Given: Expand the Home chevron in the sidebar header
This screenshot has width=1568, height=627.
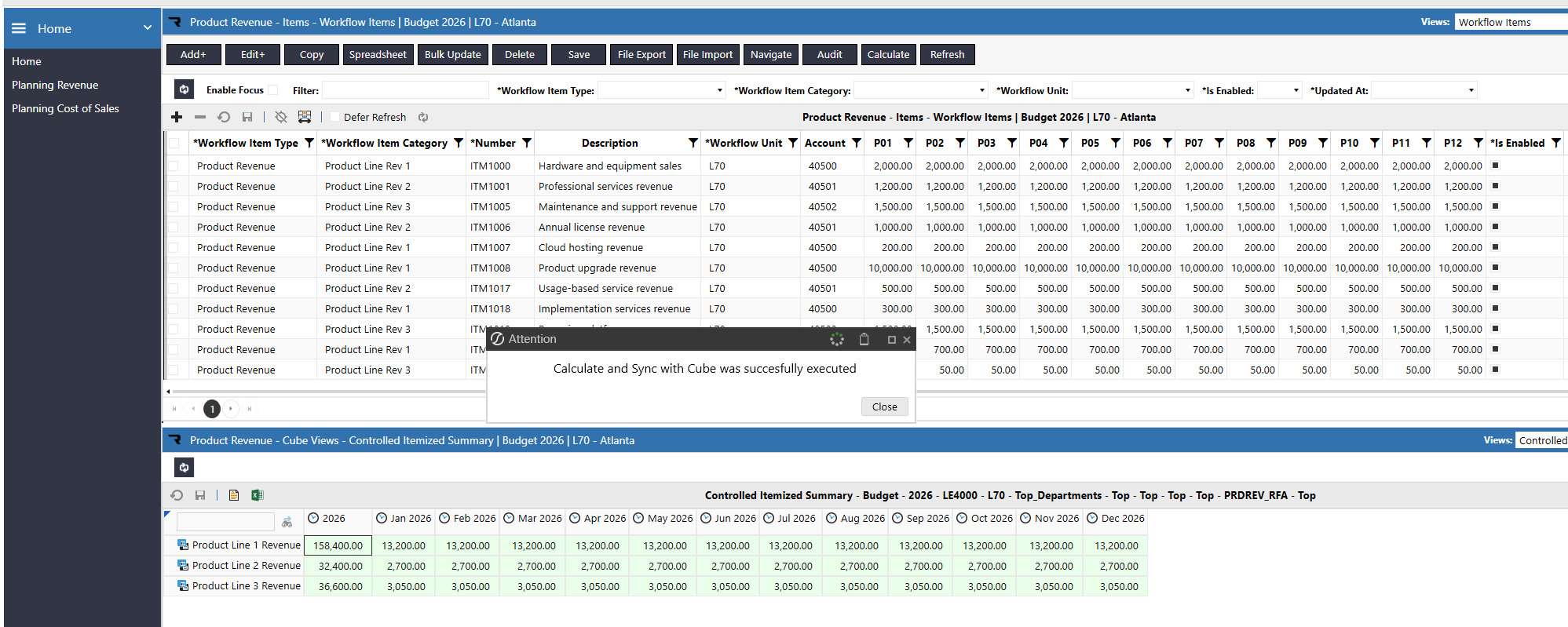Looking at the screenshot, I should point(148,28).
